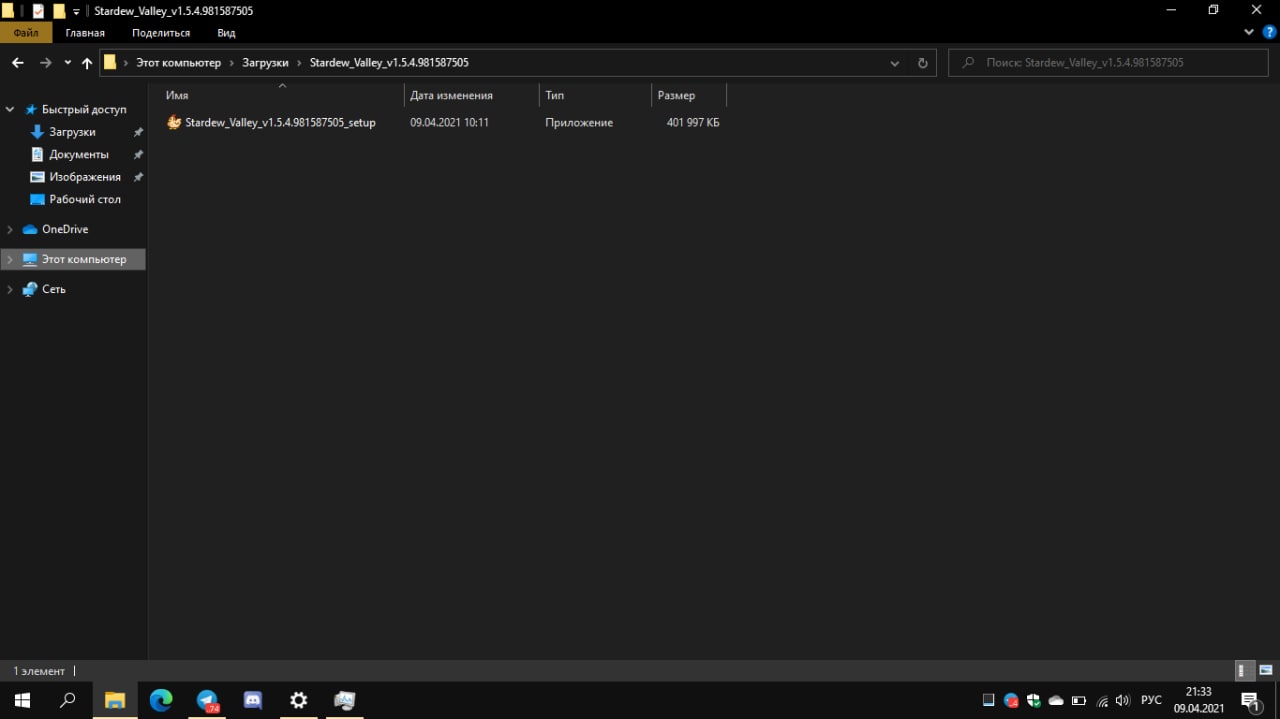Open the Stardew_Valley setup file icon

(x=174, y=123)
